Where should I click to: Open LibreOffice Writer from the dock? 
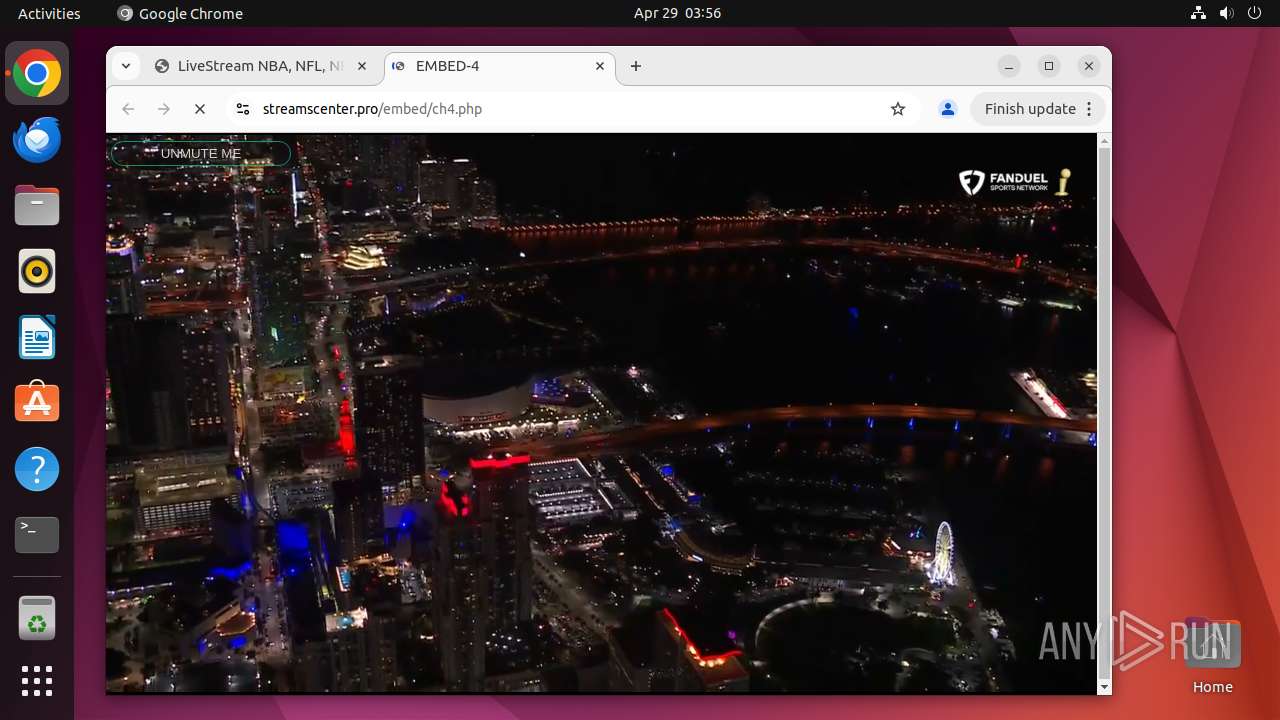coord(37,337)
